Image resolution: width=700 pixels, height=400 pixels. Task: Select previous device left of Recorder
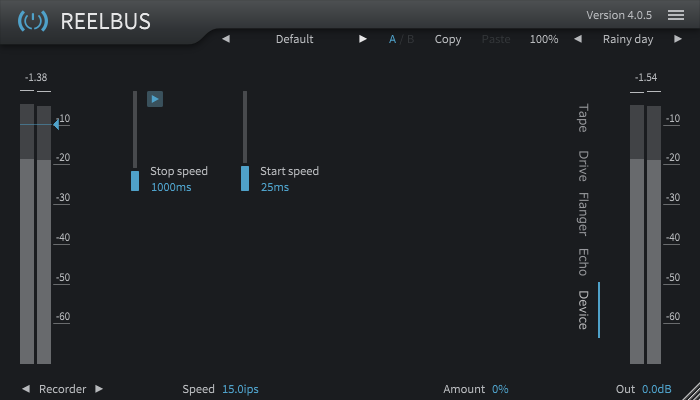click(x=26, y=389)
